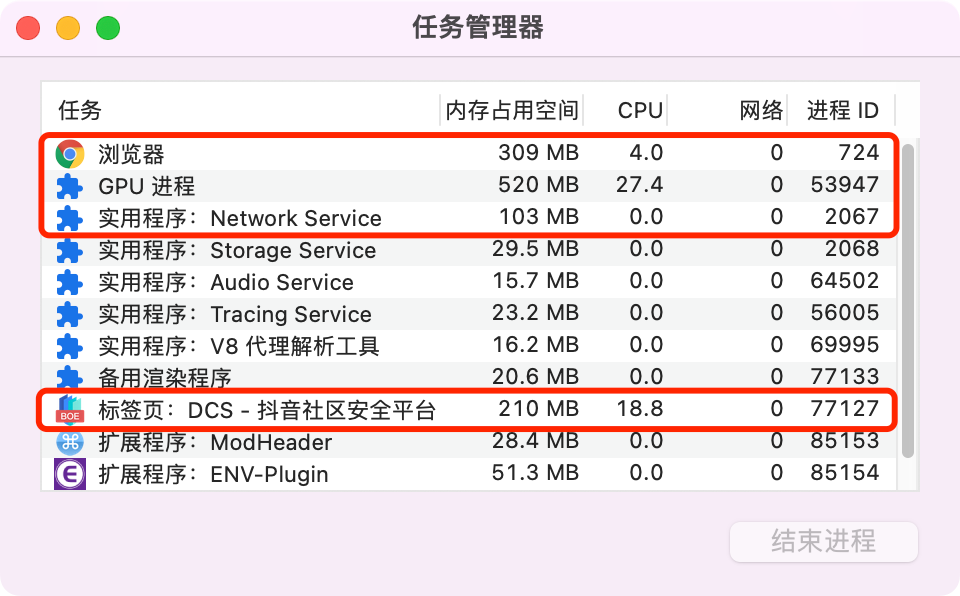This screenshot has height=596, width=960.
Task: Click the puzzle icon beside Network Service
Action: (x=70, y=218)
